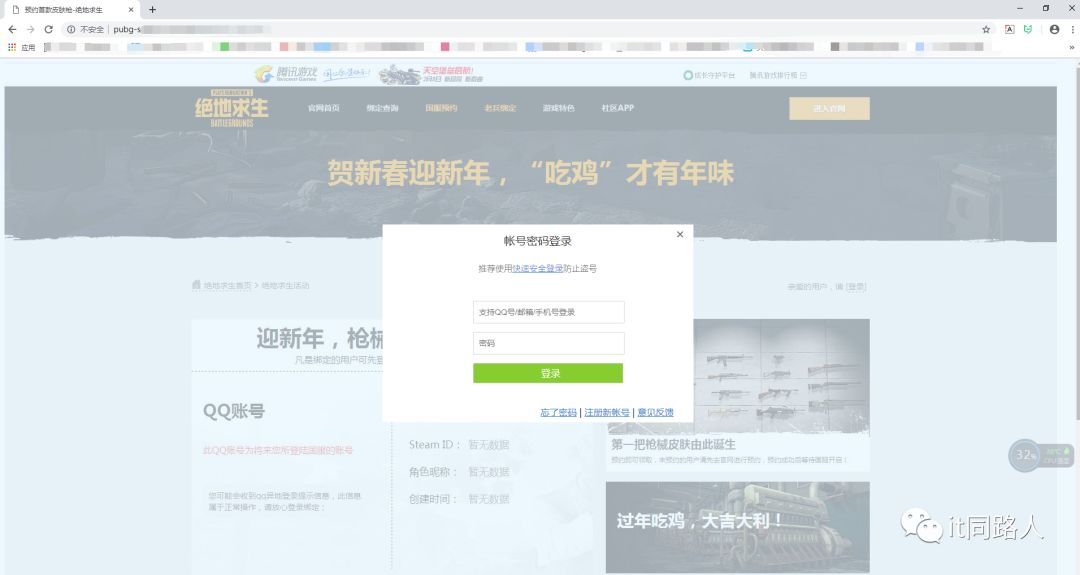1080x575 pixels.
Task: Show hidden bookmarks with the » chevron
Action: (1071, 48)
